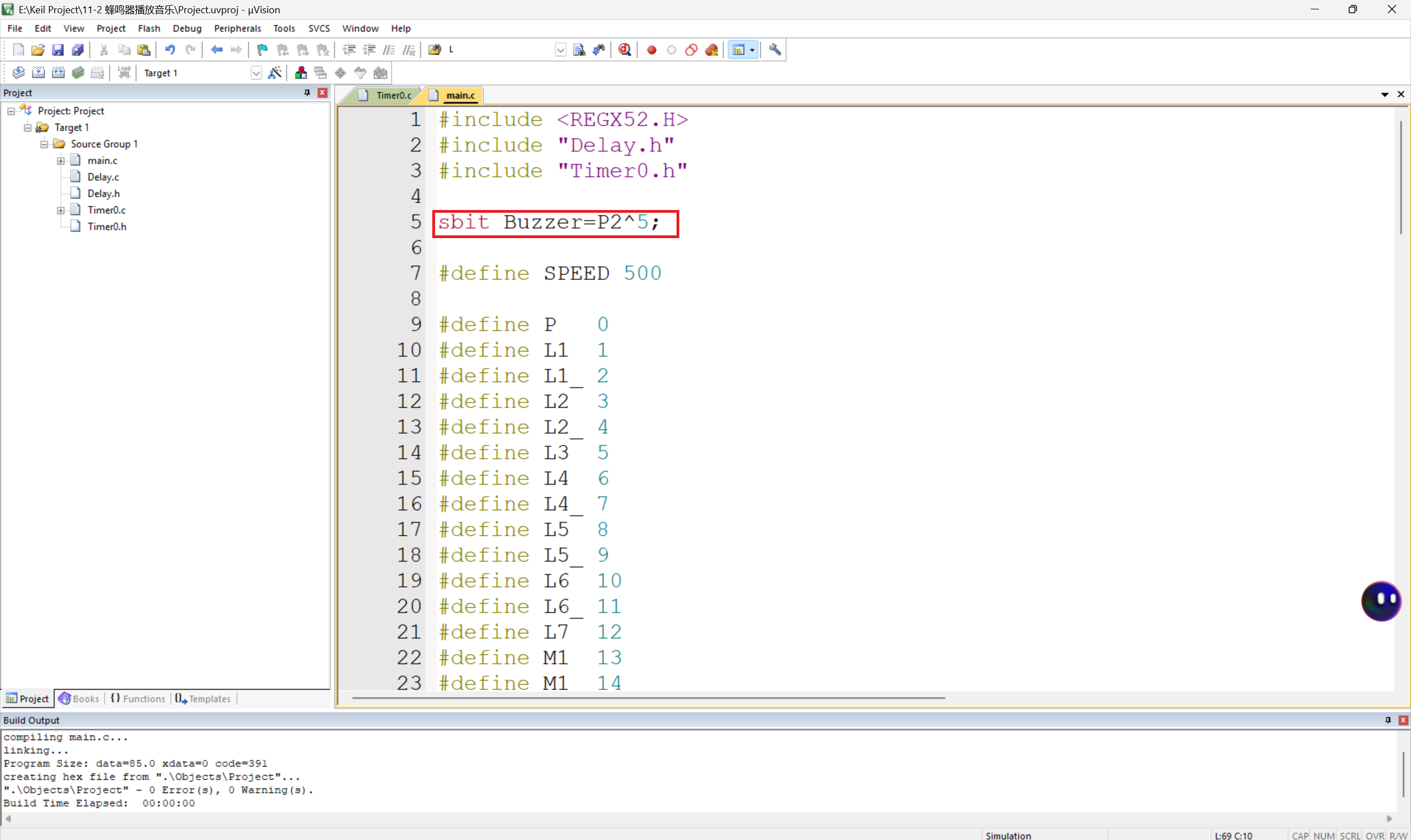Viewport: 1411px width, 840px height.
Task: Open the Peripherals menu
Action: point(237,28)
